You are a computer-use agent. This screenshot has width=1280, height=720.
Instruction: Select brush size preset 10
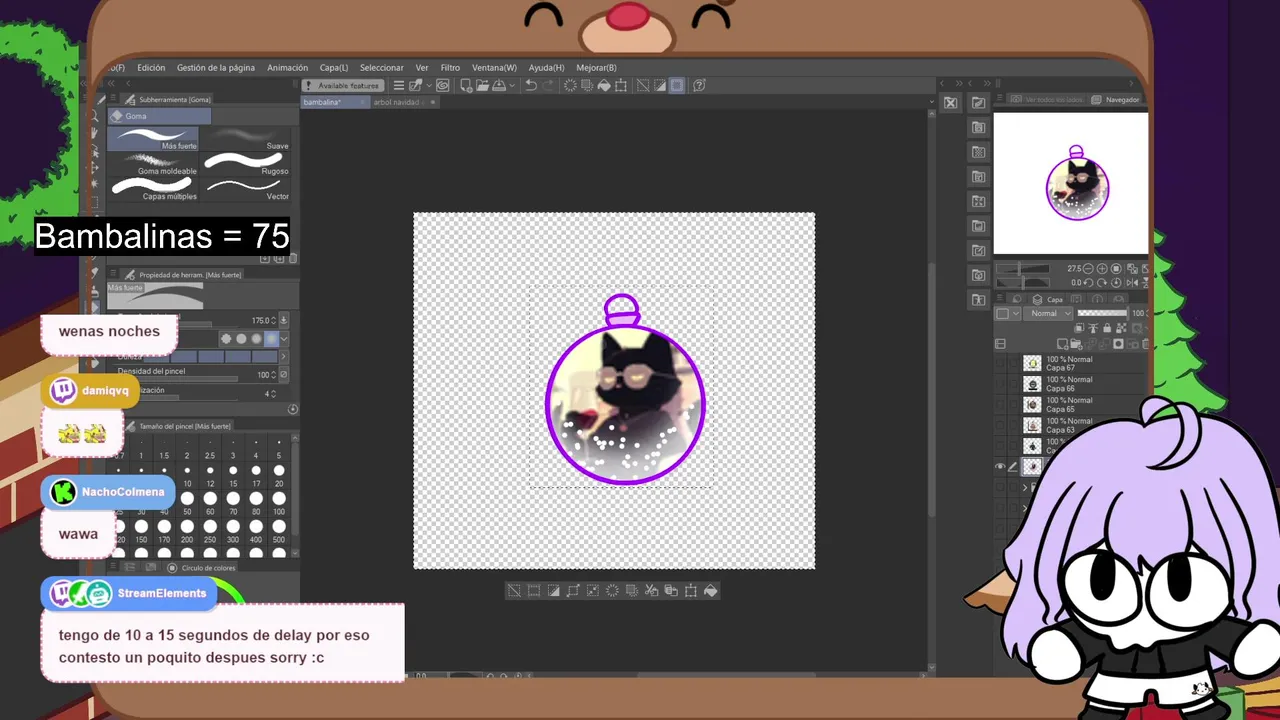tap(187, 477)
